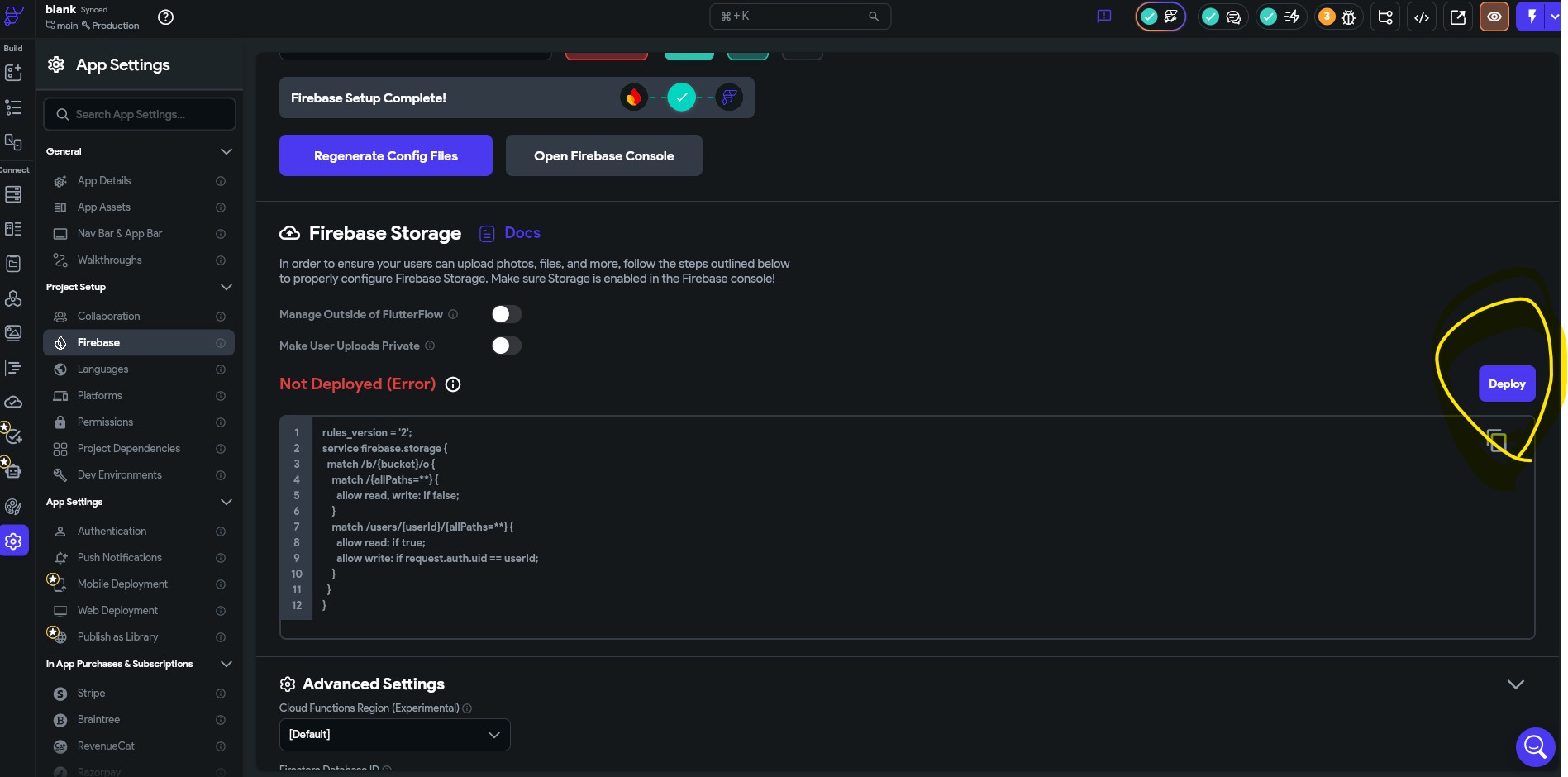Toggle Manage Outside of FlutterFlow switch

pos(506,314)
